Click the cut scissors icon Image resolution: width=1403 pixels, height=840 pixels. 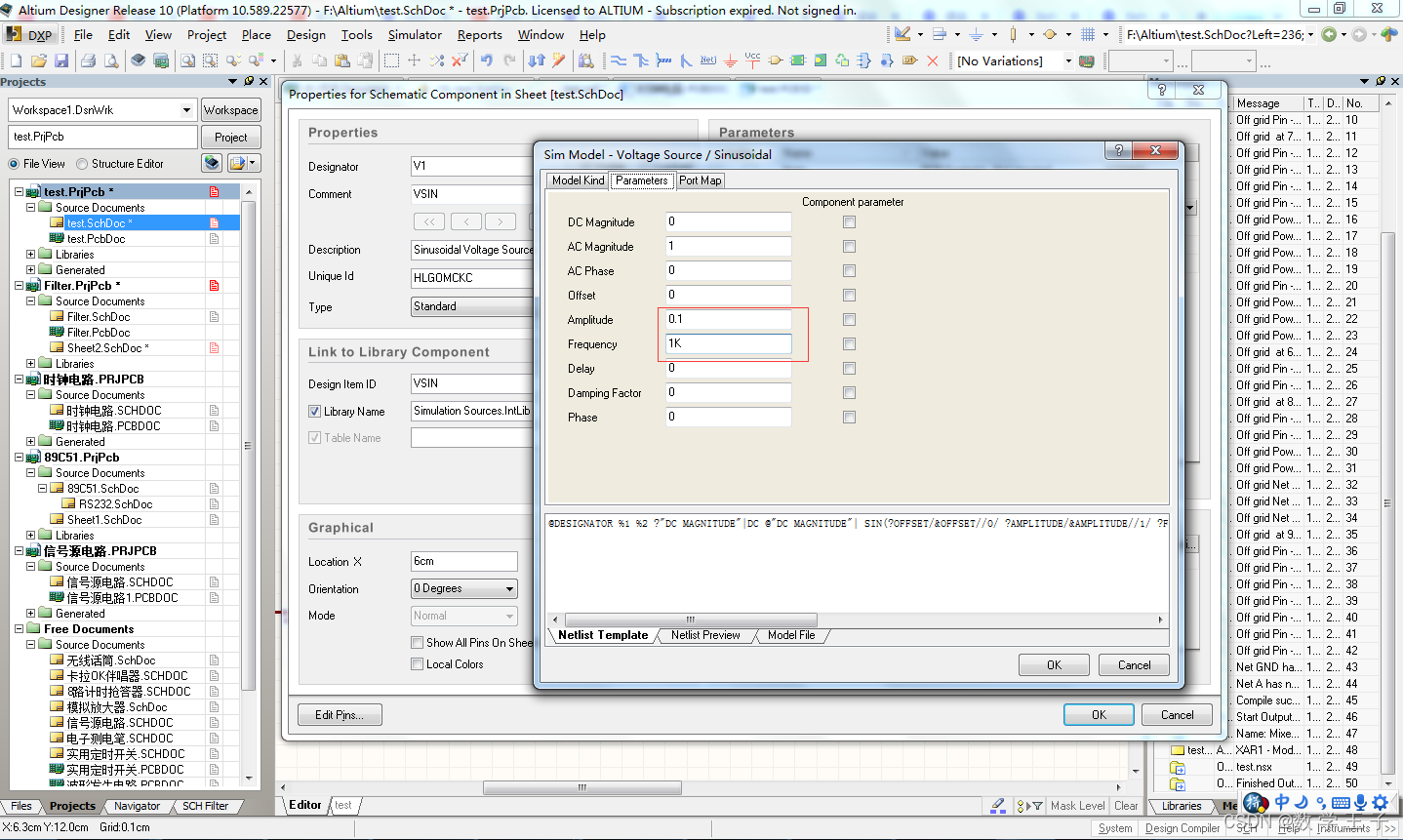[297, 60]
